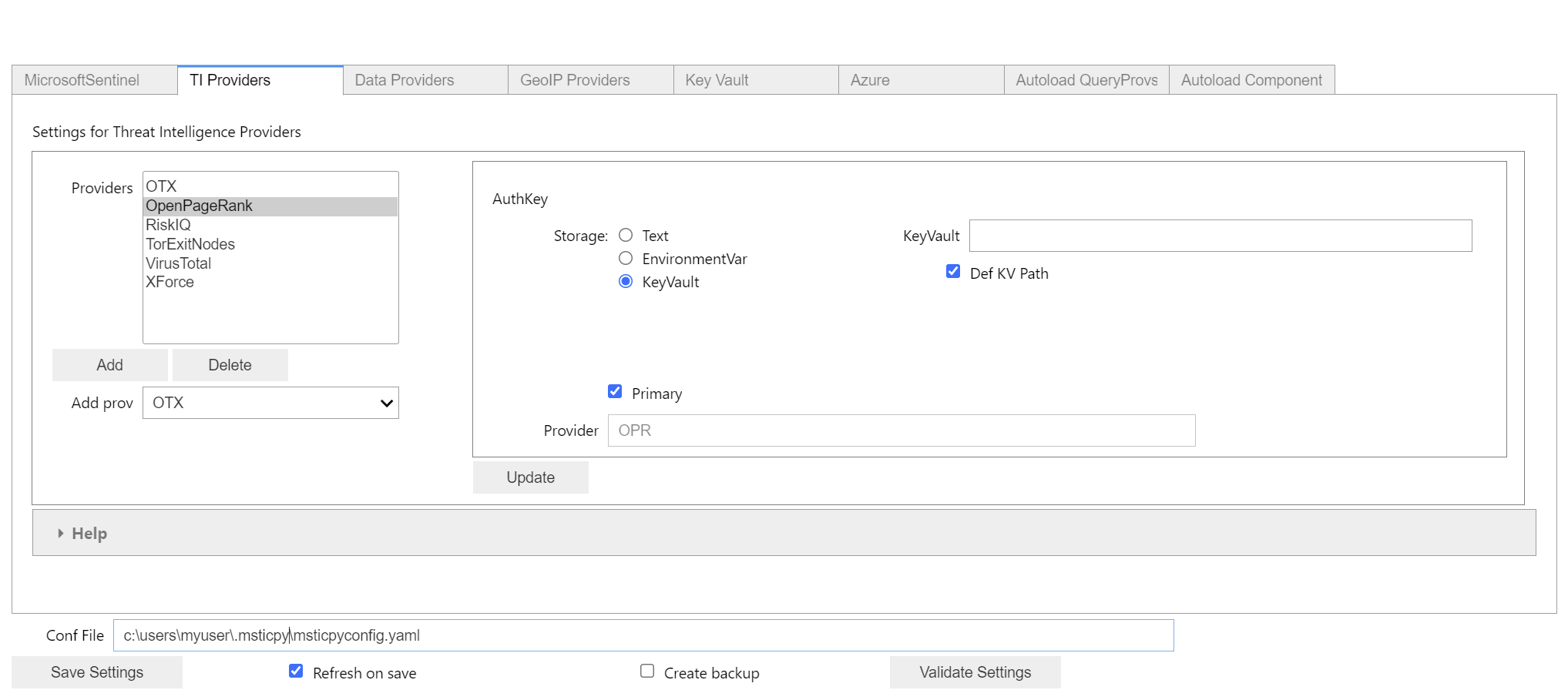The height and width of the screenshot is (700, 1568).
Task: Open the Autoload Component tab
Action: (x=1252, y=80)
